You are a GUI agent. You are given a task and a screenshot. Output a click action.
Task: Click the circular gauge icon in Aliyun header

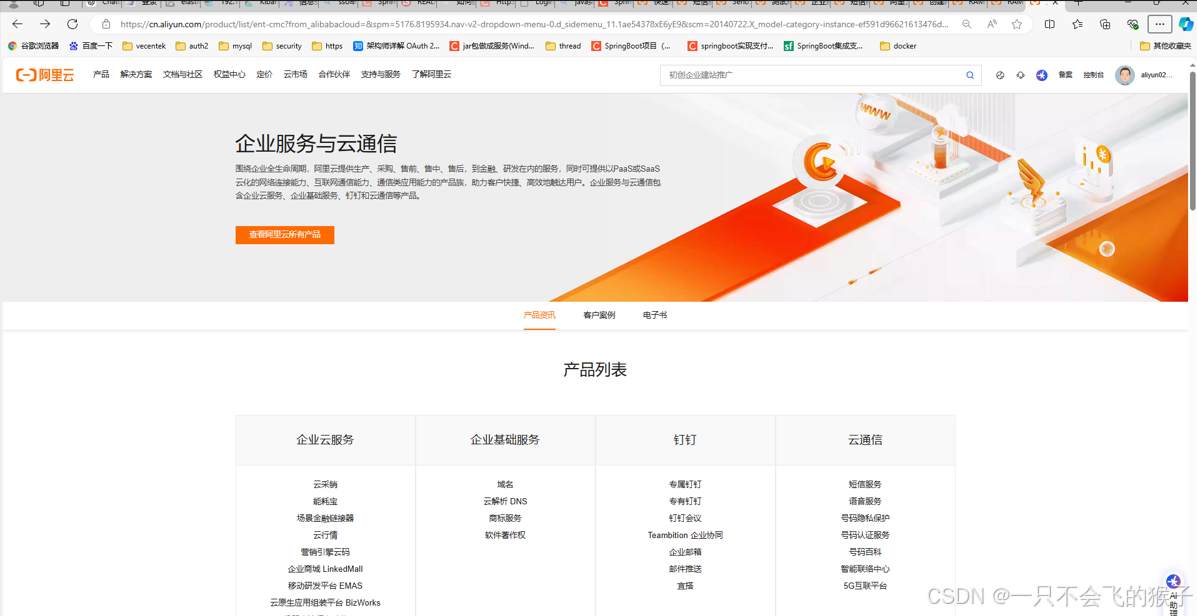tap(1000, 75)
